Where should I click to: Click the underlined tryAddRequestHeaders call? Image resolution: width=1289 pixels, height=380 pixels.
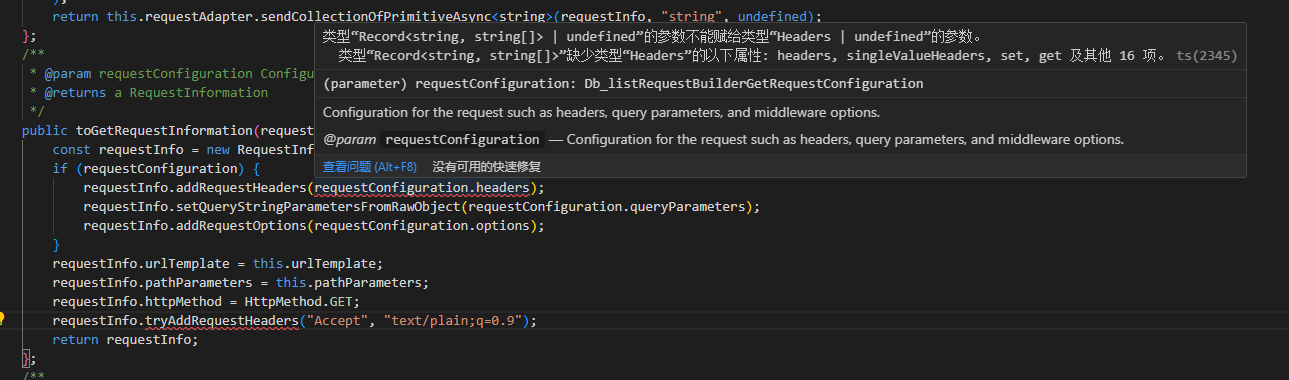click(222, 321)
